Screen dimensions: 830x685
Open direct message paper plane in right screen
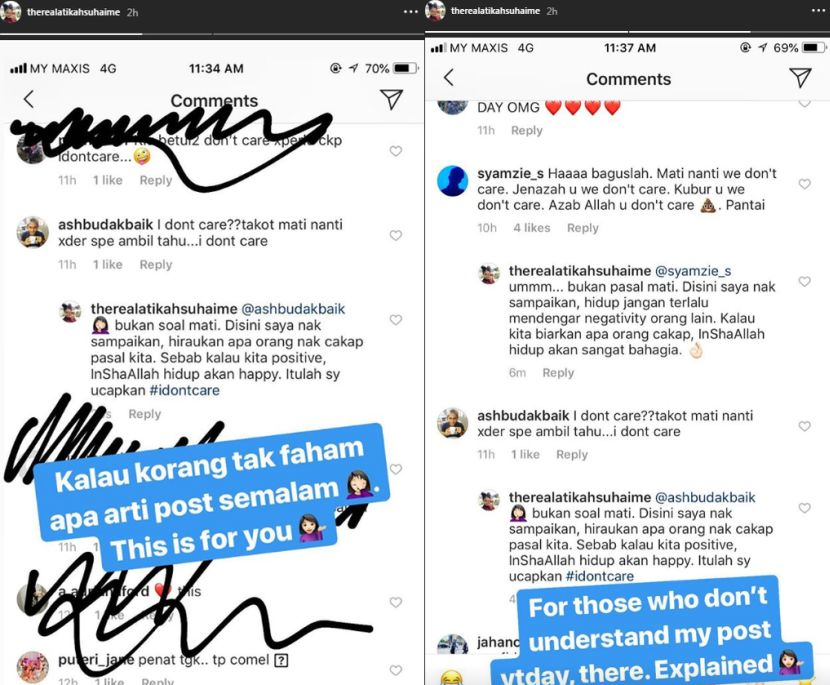click(x=800, y=77)
